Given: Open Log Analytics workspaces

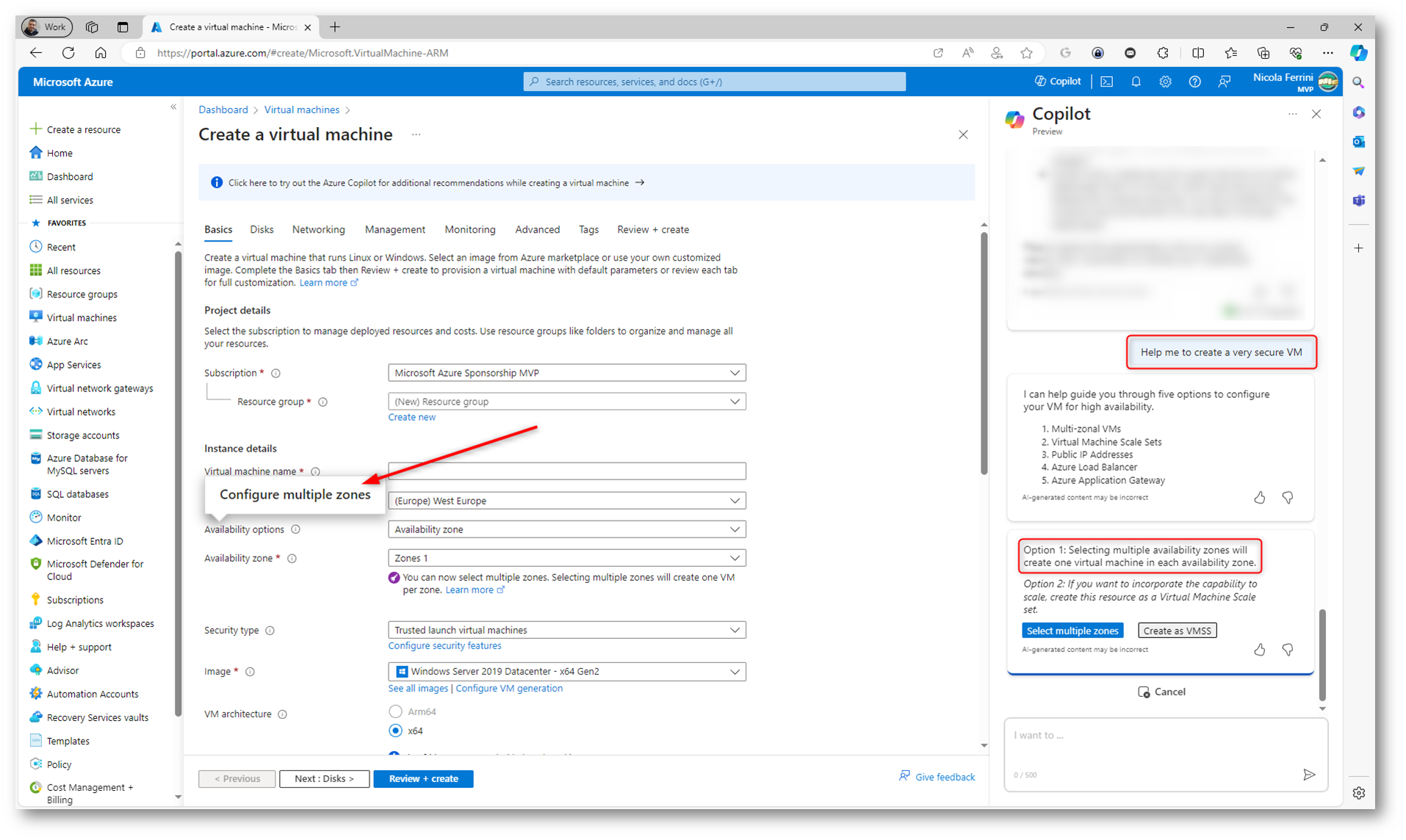Looking at the screenshot, I should (x=100, y=623).
